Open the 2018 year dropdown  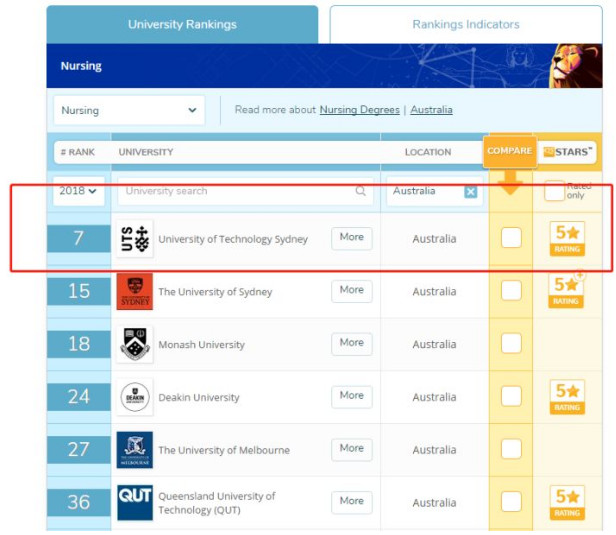(78, 191)
